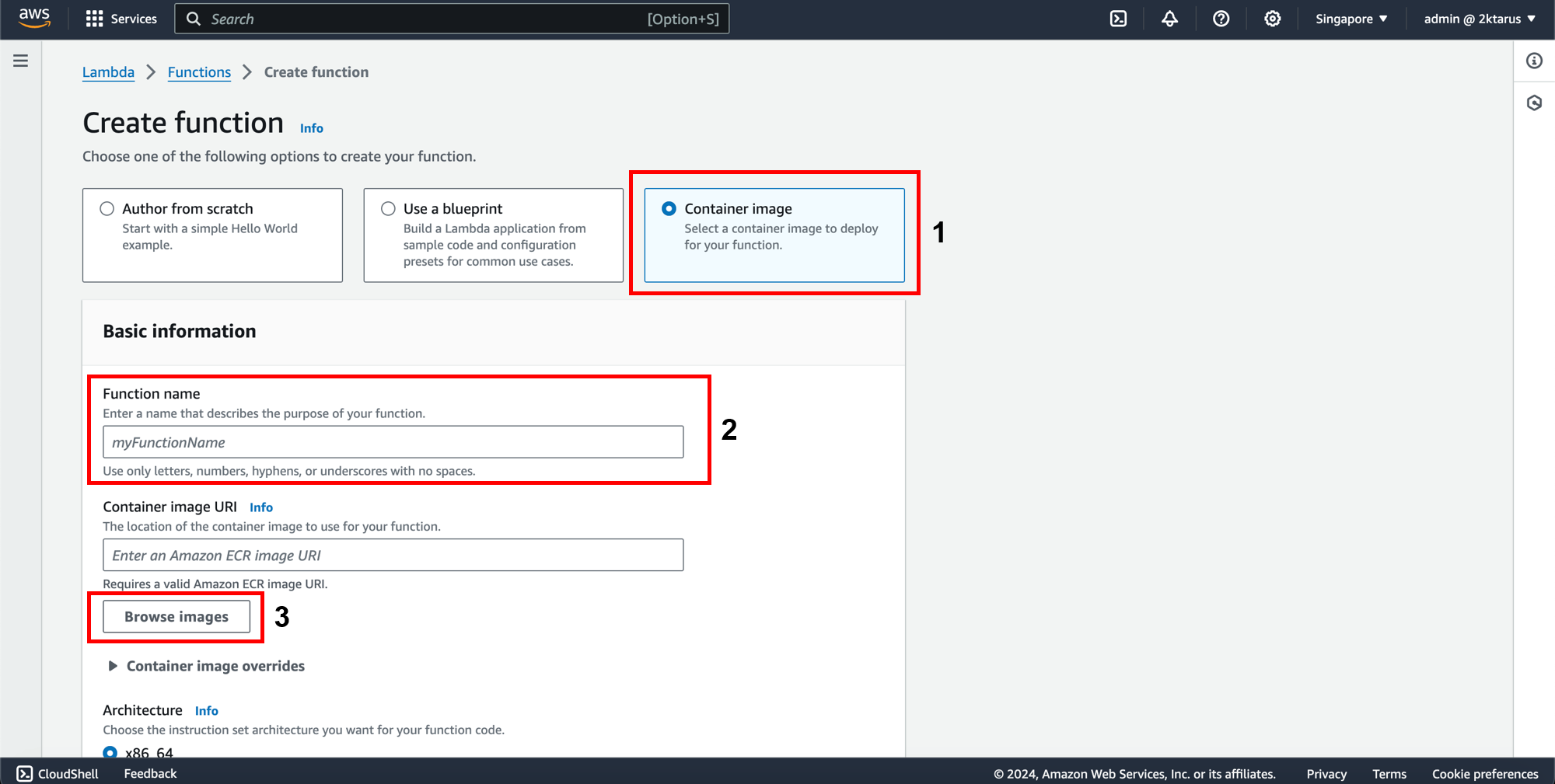Screen dimensions: 1555x784
Task: Open the hexagon tutorials panel icon
Action: point(1534,103)
